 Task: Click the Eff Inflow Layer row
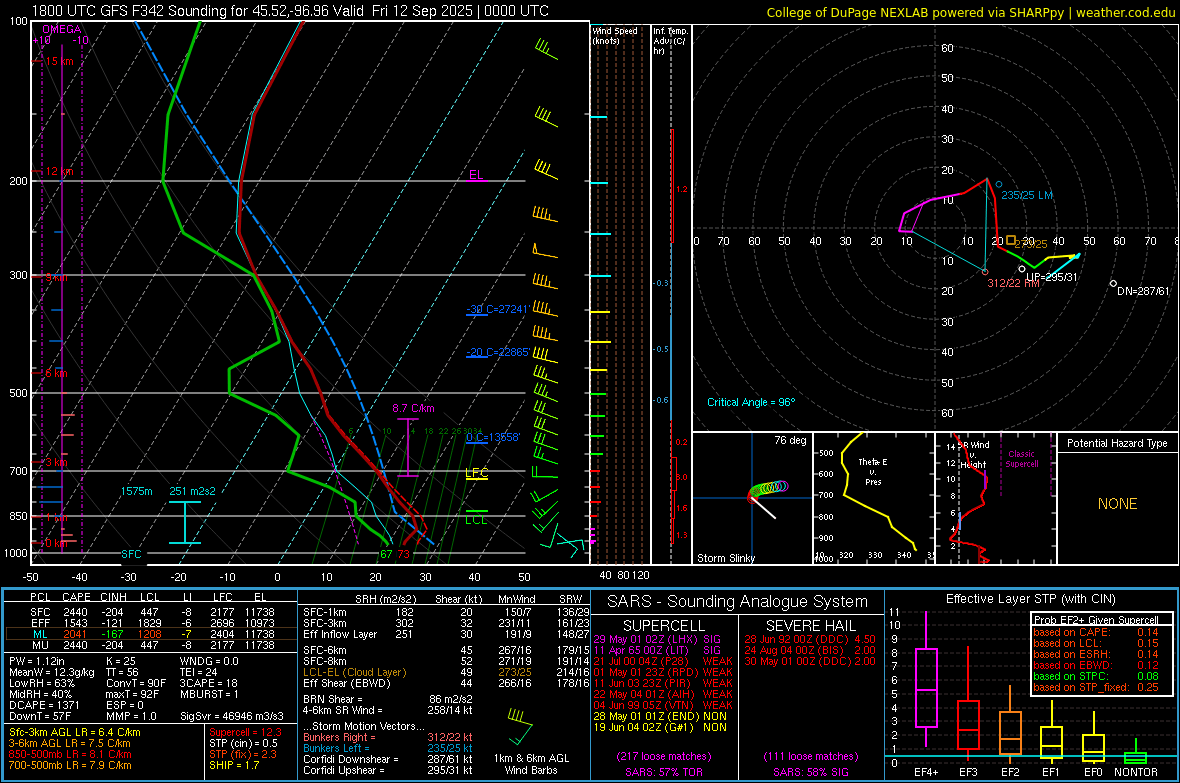point(447,634)
